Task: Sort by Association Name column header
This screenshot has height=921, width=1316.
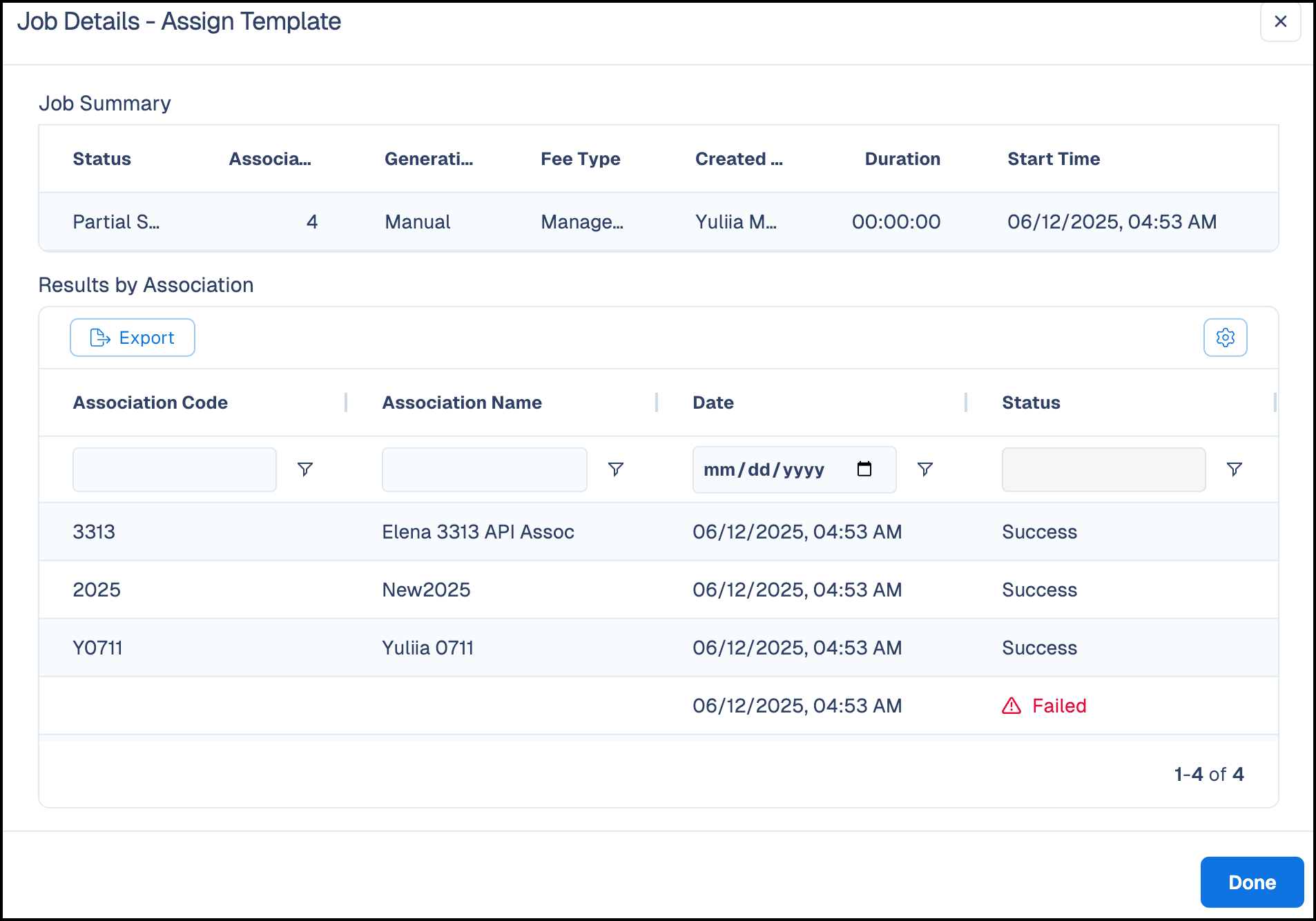Action: [462, 403]
